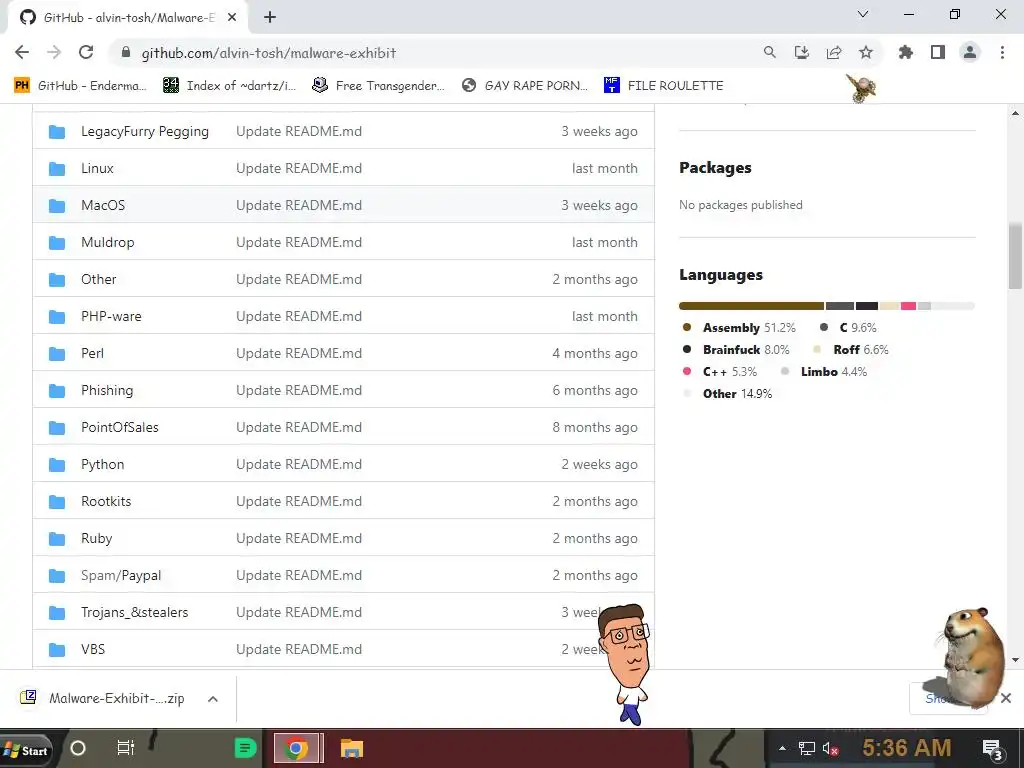The width and height of the screenshot is (1024, 768).
Task: Expand the download item options chevron
Action: click(x=212, y=699)
